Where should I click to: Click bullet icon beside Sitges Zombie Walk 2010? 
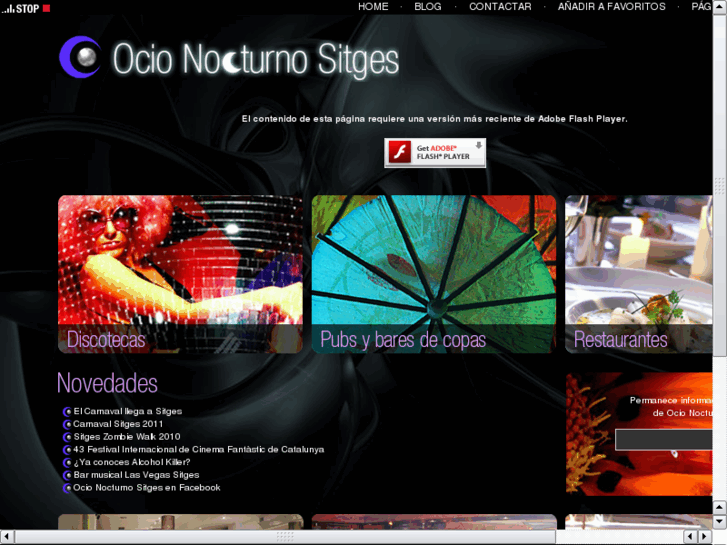pyautogui.click(x=67, y=437)
